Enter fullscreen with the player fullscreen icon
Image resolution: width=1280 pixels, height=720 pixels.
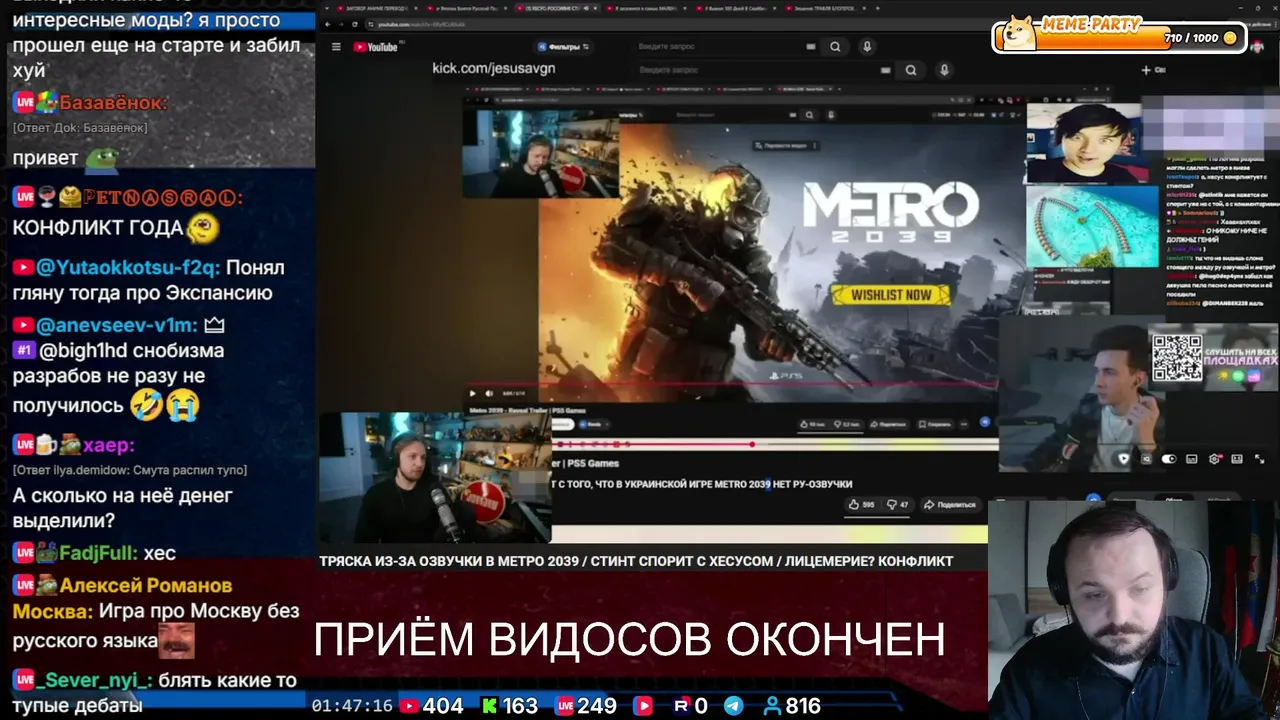click(x=1259, y=459)
